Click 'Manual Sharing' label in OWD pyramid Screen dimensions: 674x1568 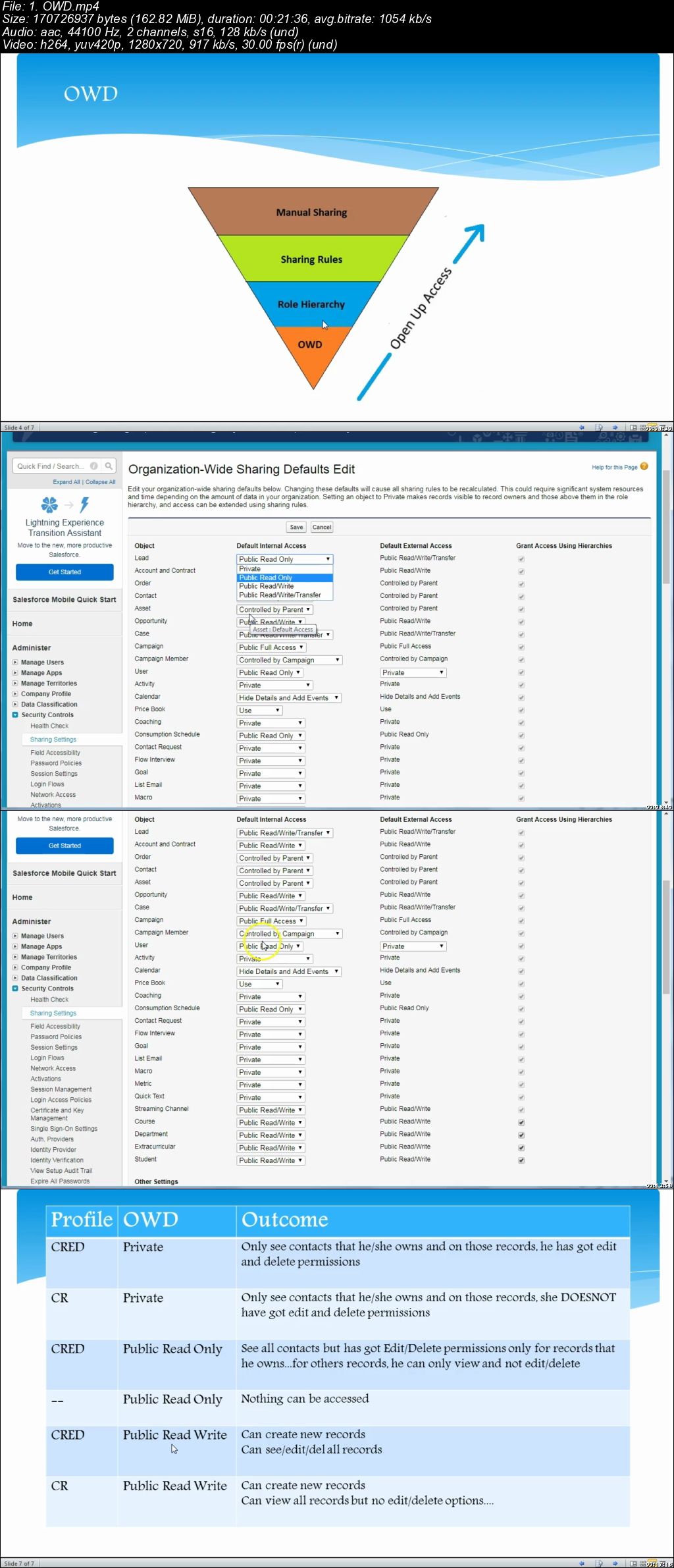pos(311,212)
